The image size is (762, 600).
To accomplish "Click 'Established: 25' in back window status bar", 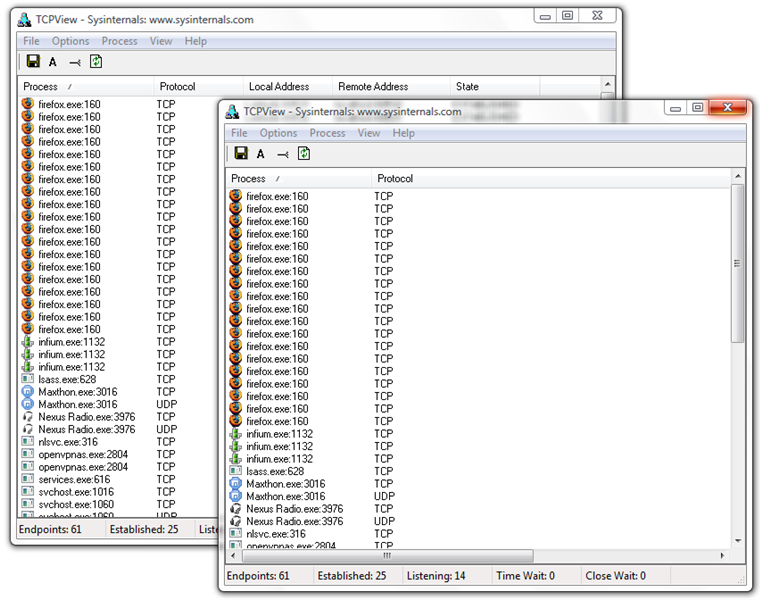I will [x=144, y=529].
